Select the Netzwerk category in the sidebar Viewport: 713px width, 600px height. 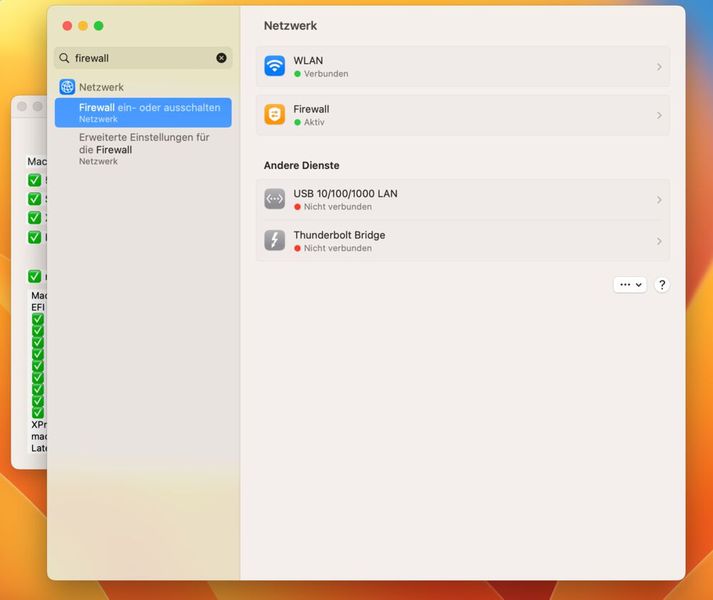pyautogui.click(x=143, y=86)
